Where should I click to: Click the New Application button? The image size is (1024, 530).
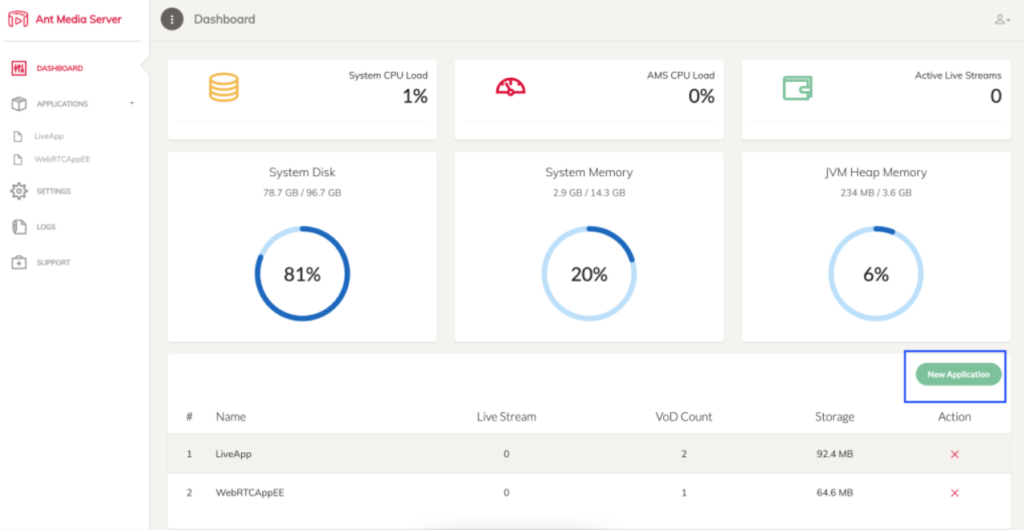(x=958, y=375)
